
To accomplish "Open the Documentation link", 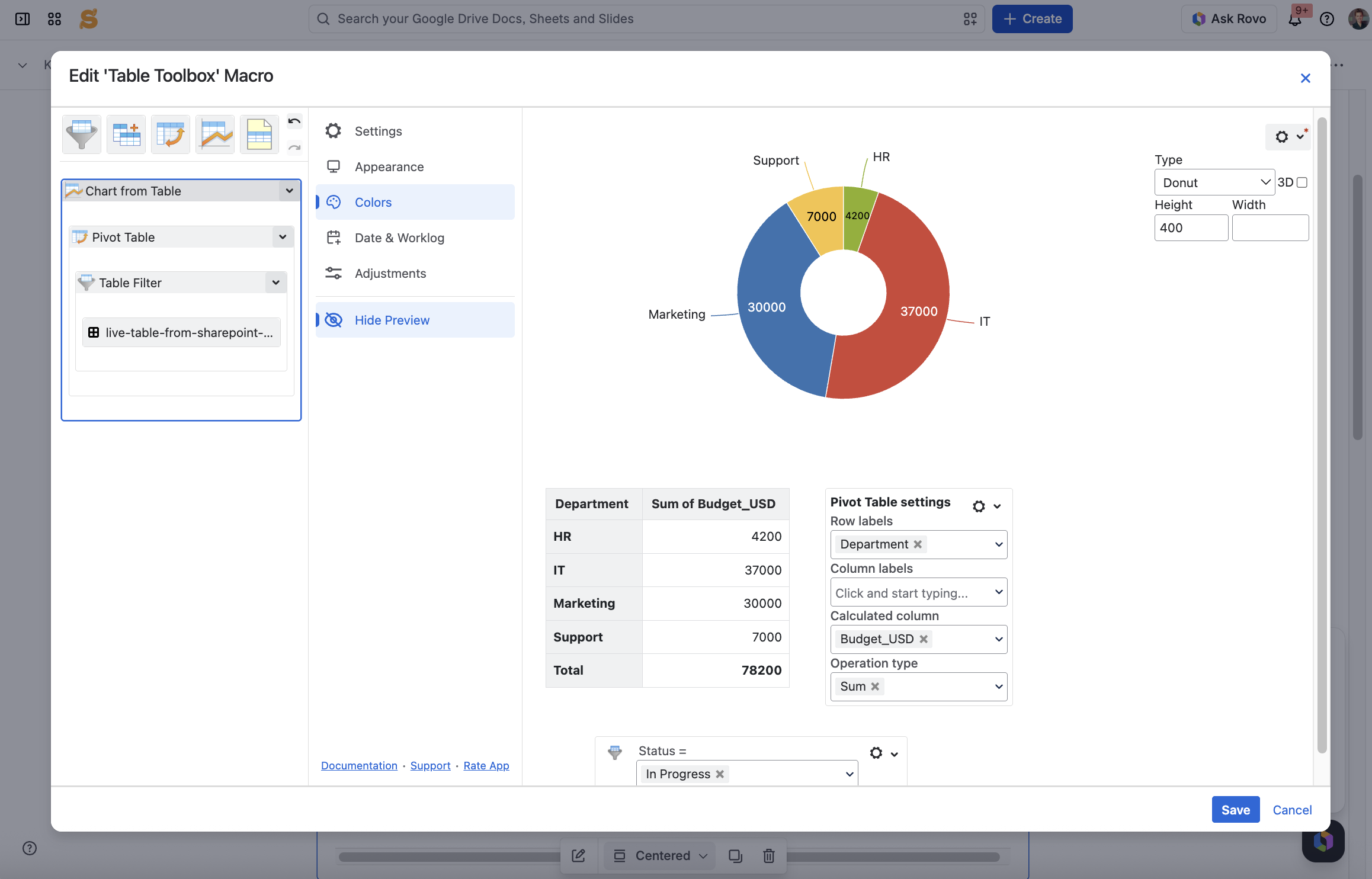I will [x=359, y=765].
